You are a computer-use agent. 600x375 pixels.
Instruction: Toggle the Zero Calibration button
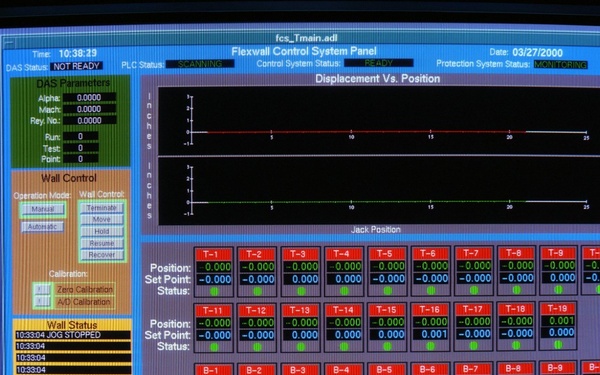click(42, 289)
